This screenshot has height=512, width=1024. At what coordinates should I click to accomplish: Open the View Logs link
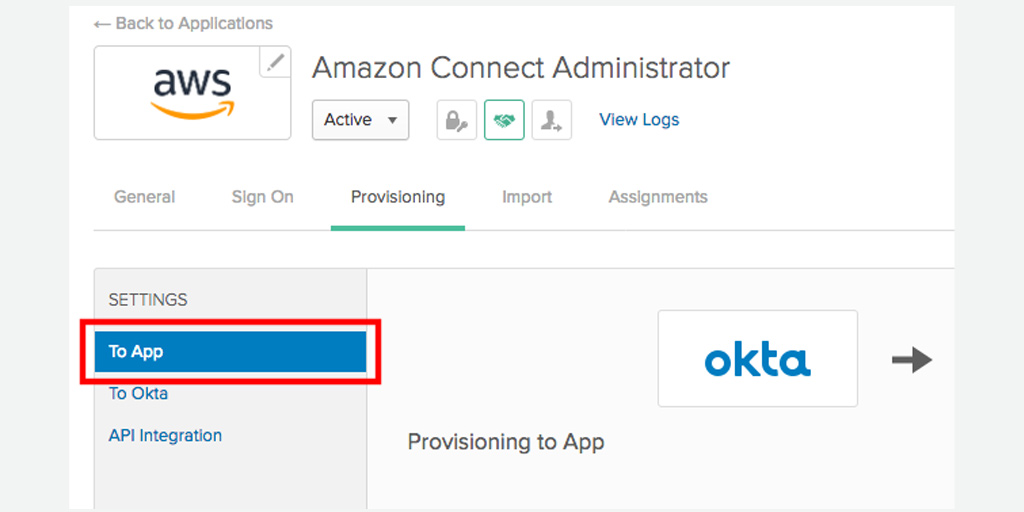click(639, 120)
